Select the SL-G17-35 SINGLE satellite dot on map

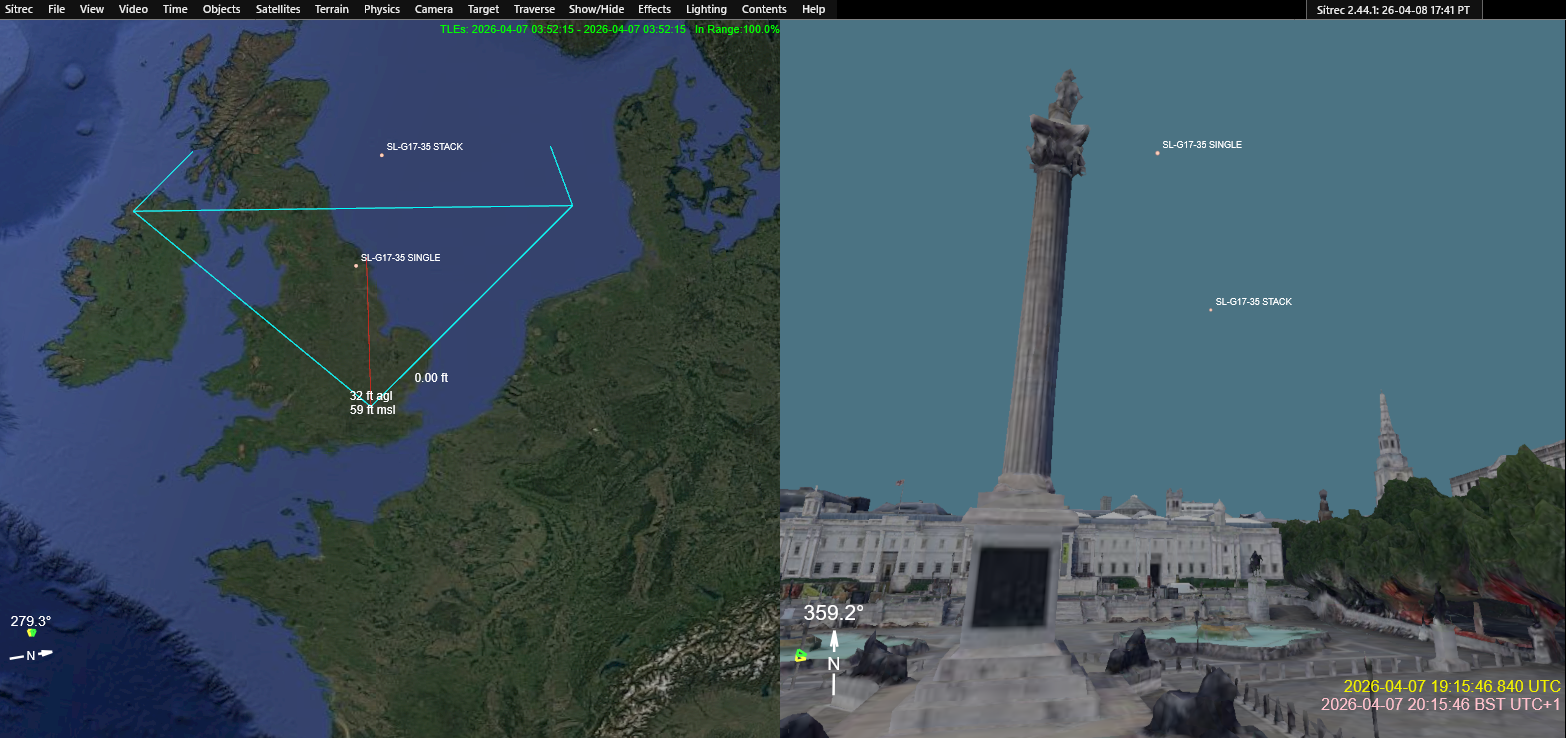point(356,266)
